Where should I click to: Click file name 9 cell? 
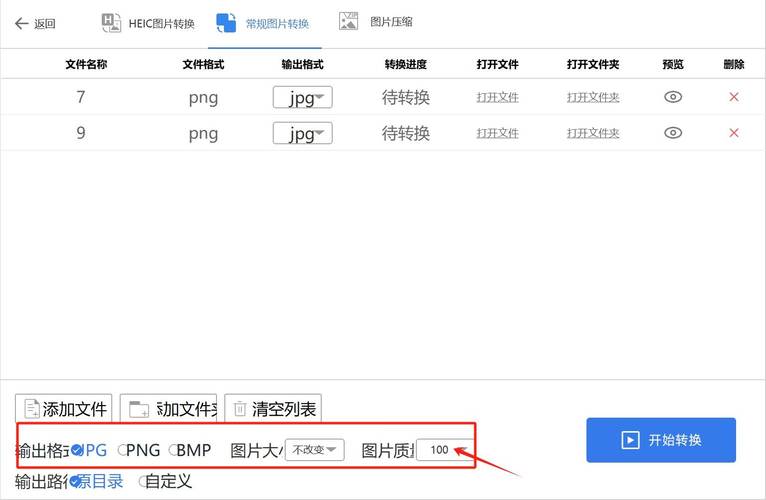pos(81,132)
